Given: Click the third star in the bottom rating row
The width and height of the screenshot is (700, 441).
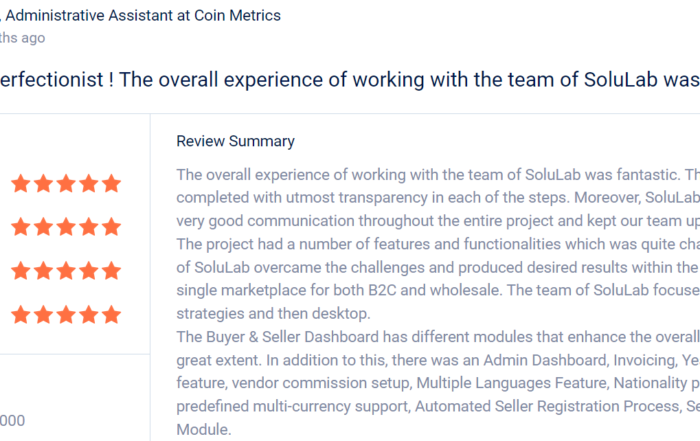Looking at the screenshot, I should pos(66,314).
